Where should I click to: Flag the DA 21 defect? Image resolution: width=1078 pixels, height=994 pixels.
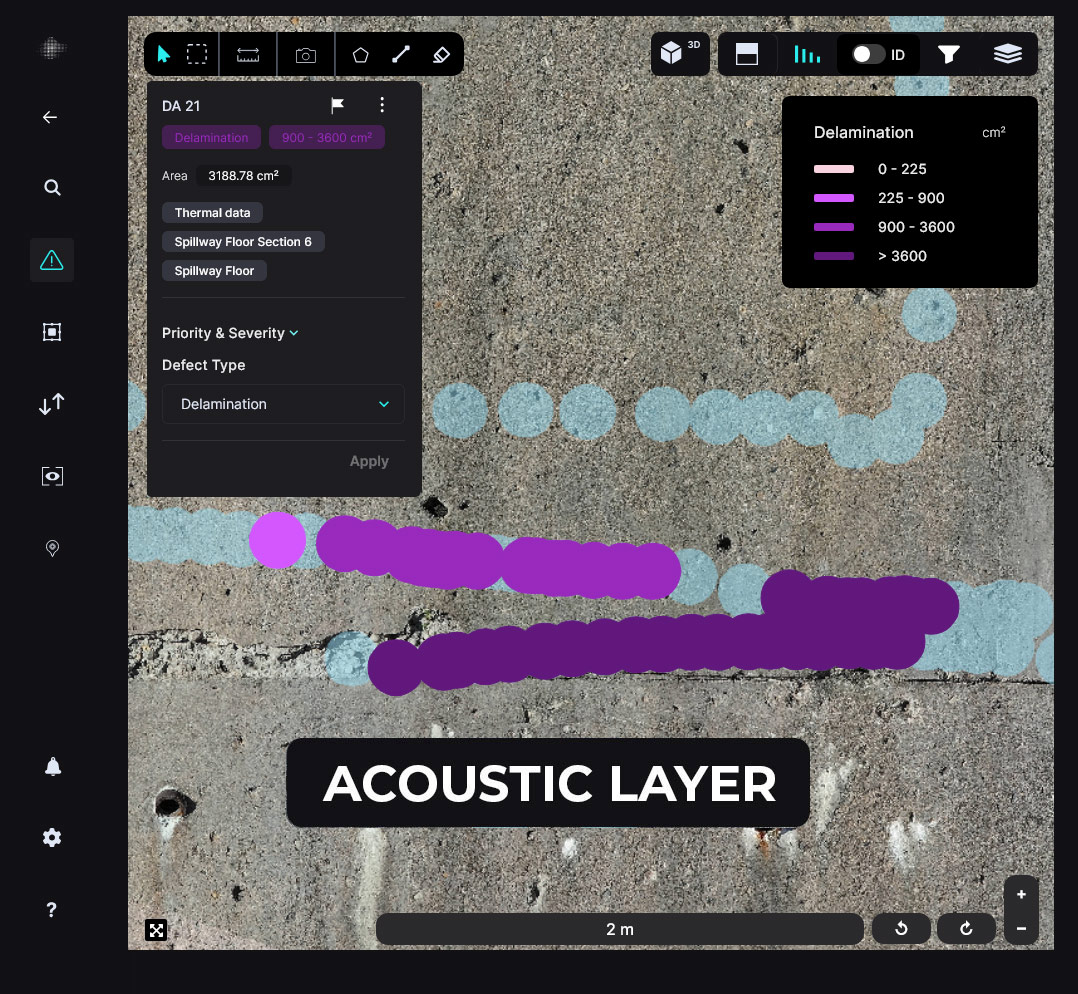click(338, 105)
